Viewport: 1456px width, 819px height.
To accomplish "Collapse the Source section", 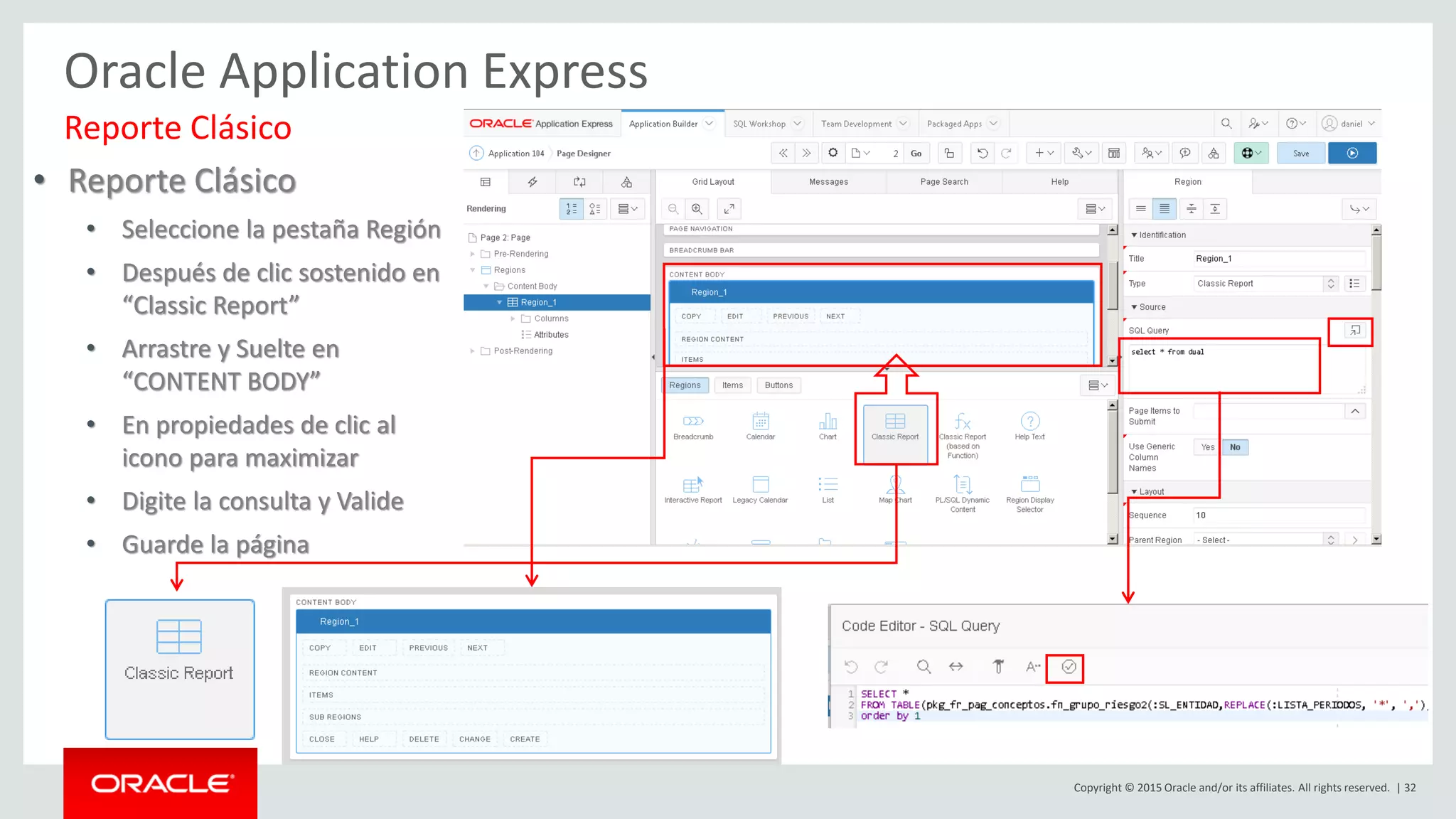I will (1134, 307).
